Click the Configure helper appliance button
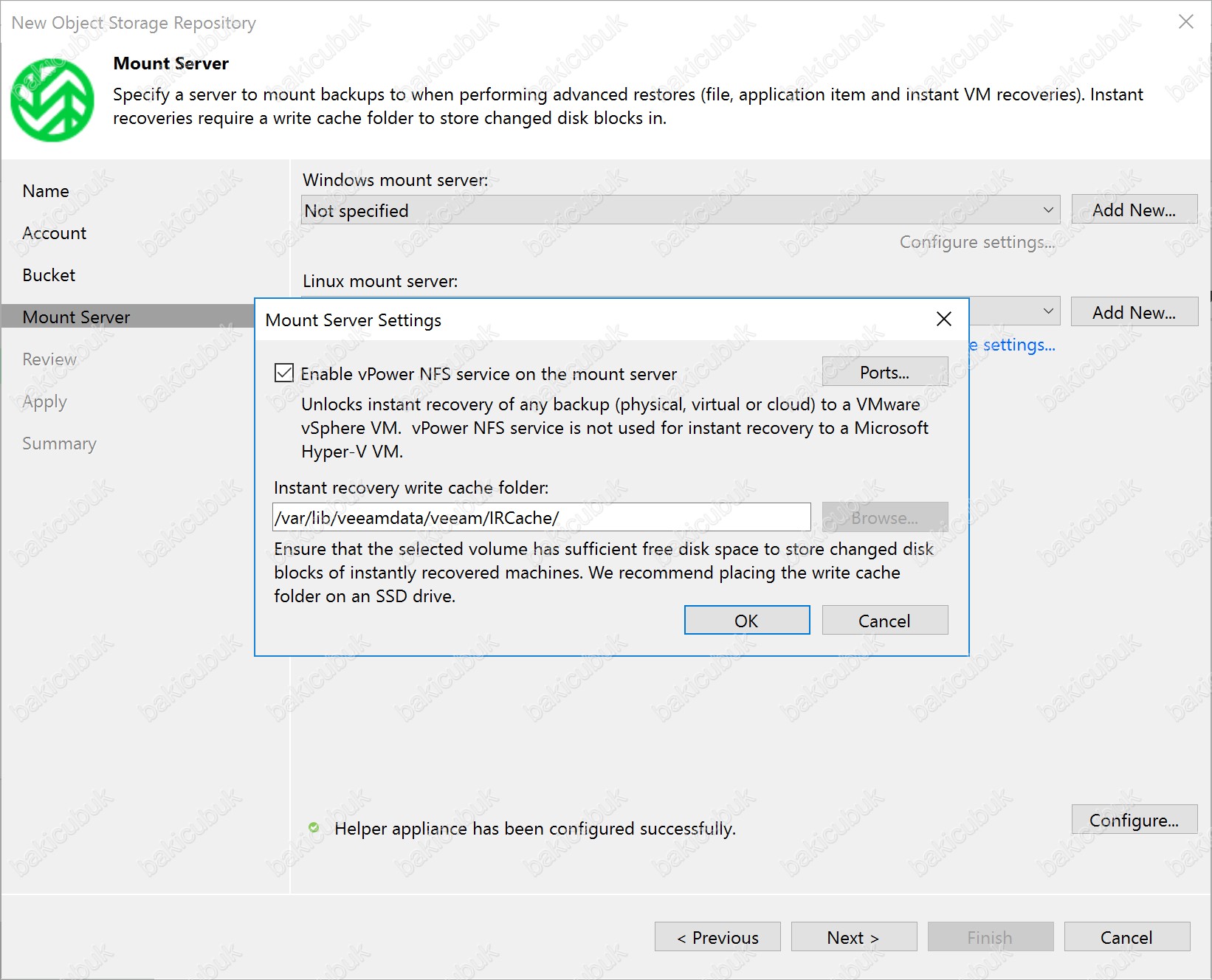This screenshot has height=980, width=1212. coord(1134,820)
